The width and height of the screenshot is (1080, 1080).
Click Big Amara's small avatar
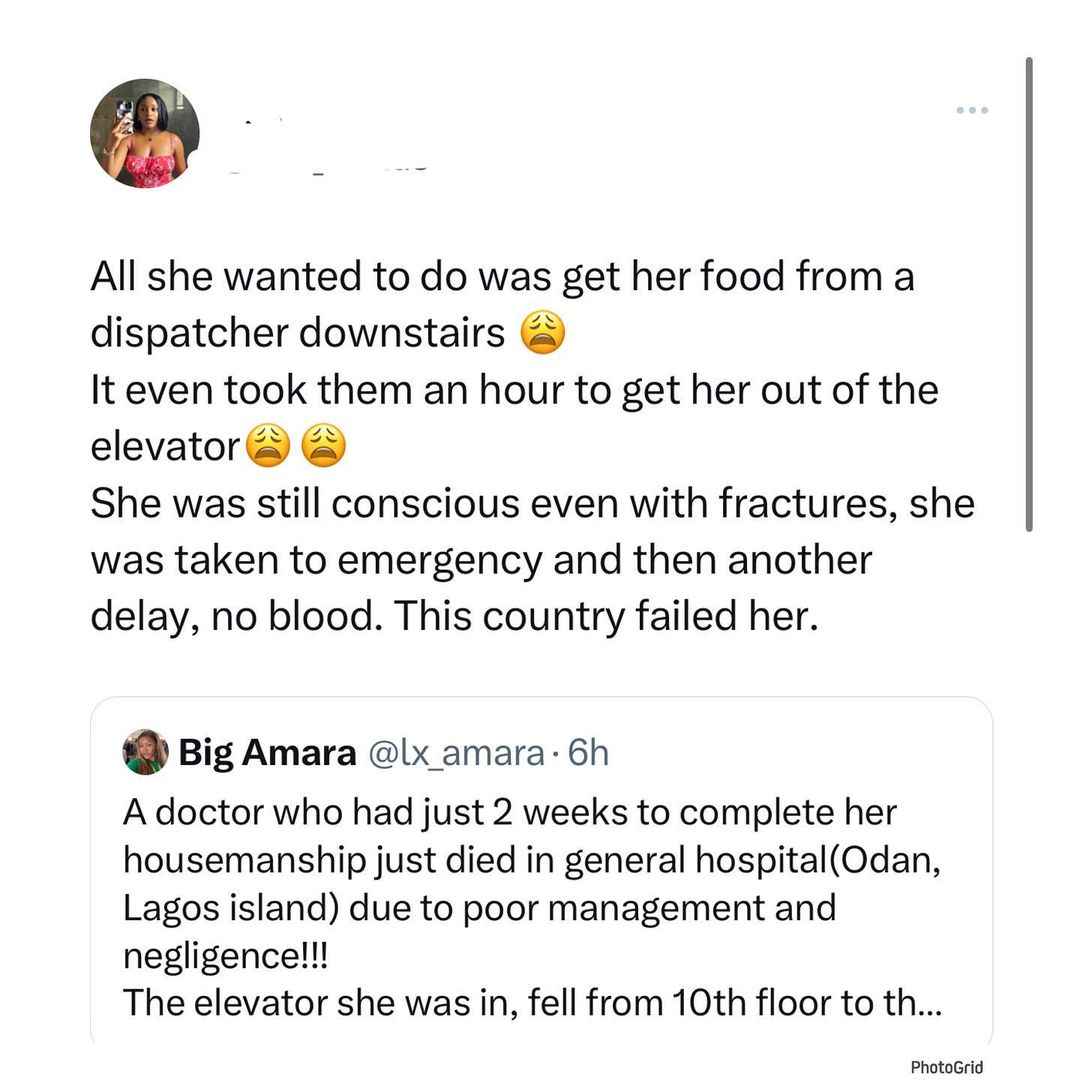click(145, 751)
